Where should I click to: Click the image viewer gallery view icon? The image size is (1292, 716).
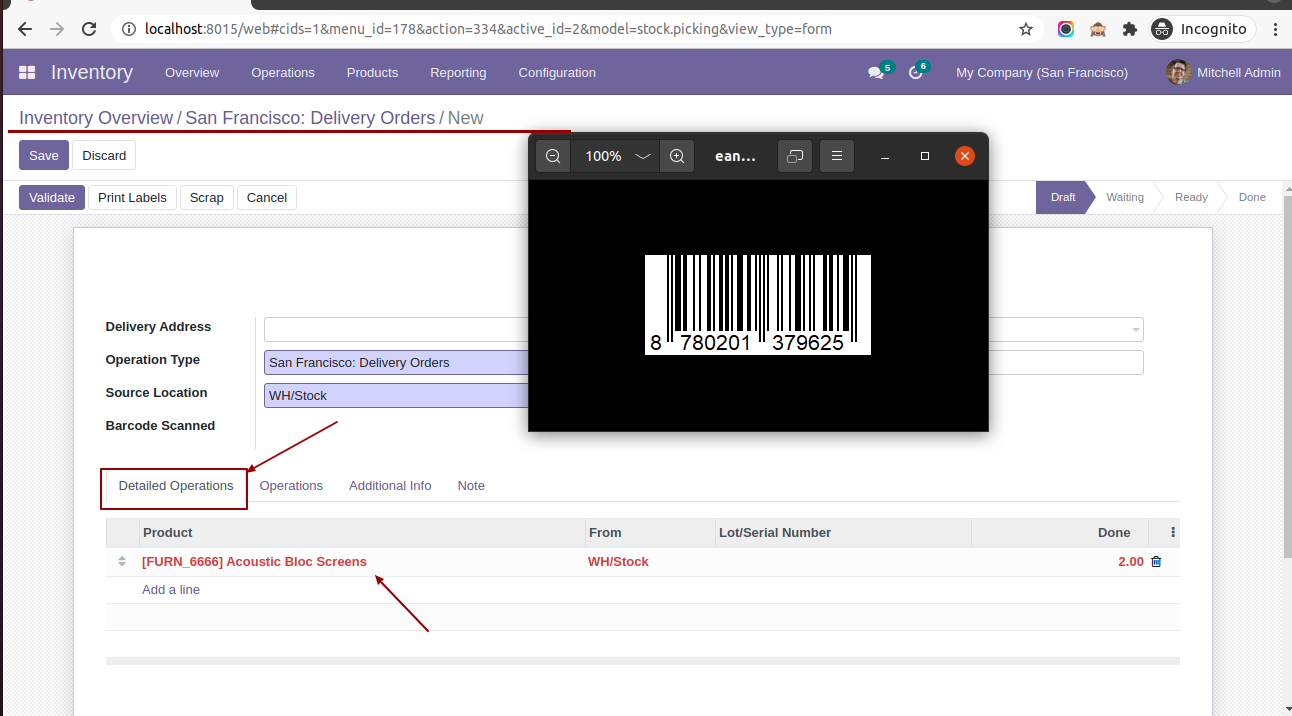[795, 156]
